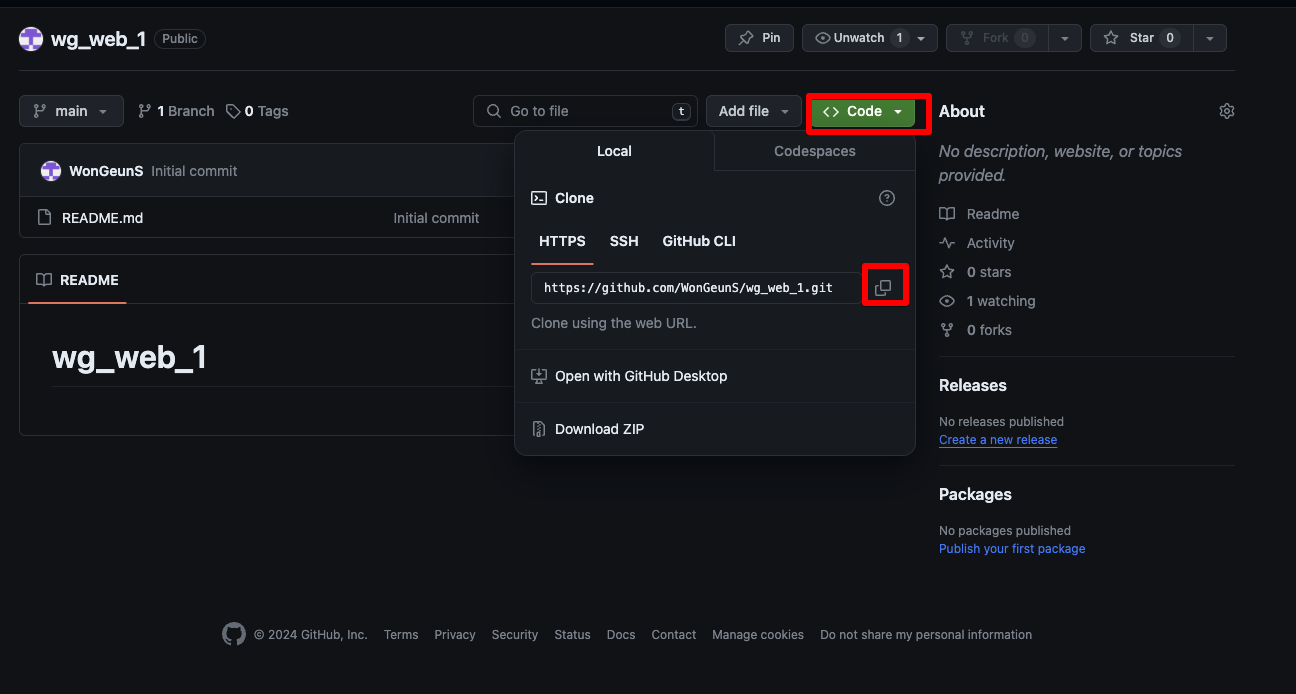Screen dimensions: 1296x694
Task: Open the Star lists dropdown arrow
Action: (1210, 38)
